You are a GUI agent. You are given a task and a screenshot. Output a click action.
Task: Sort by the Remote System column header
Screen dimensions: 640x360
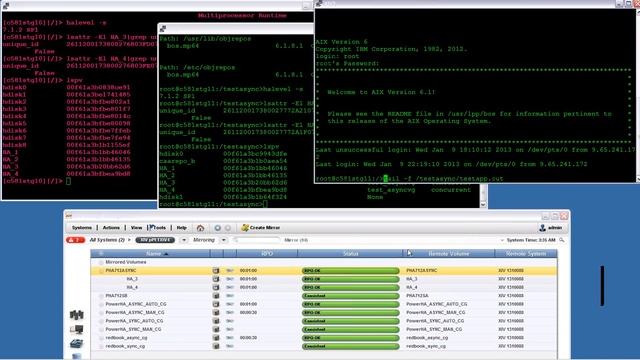[526, 254]
